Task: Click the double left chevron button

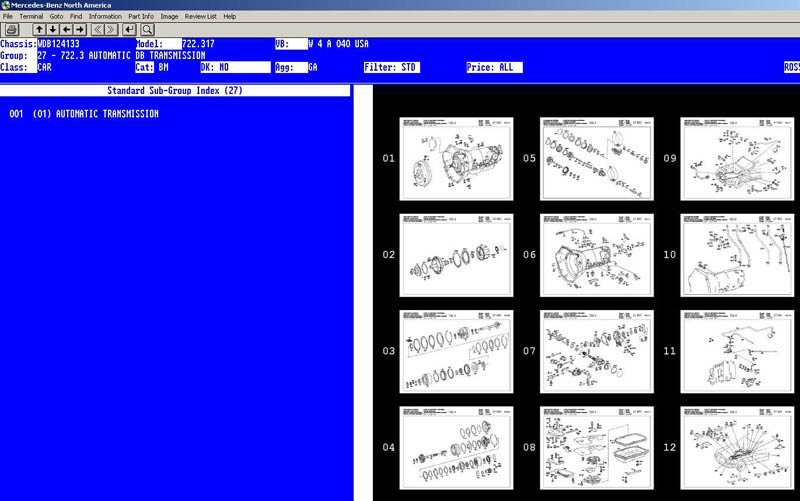Action: pos(98,30)
